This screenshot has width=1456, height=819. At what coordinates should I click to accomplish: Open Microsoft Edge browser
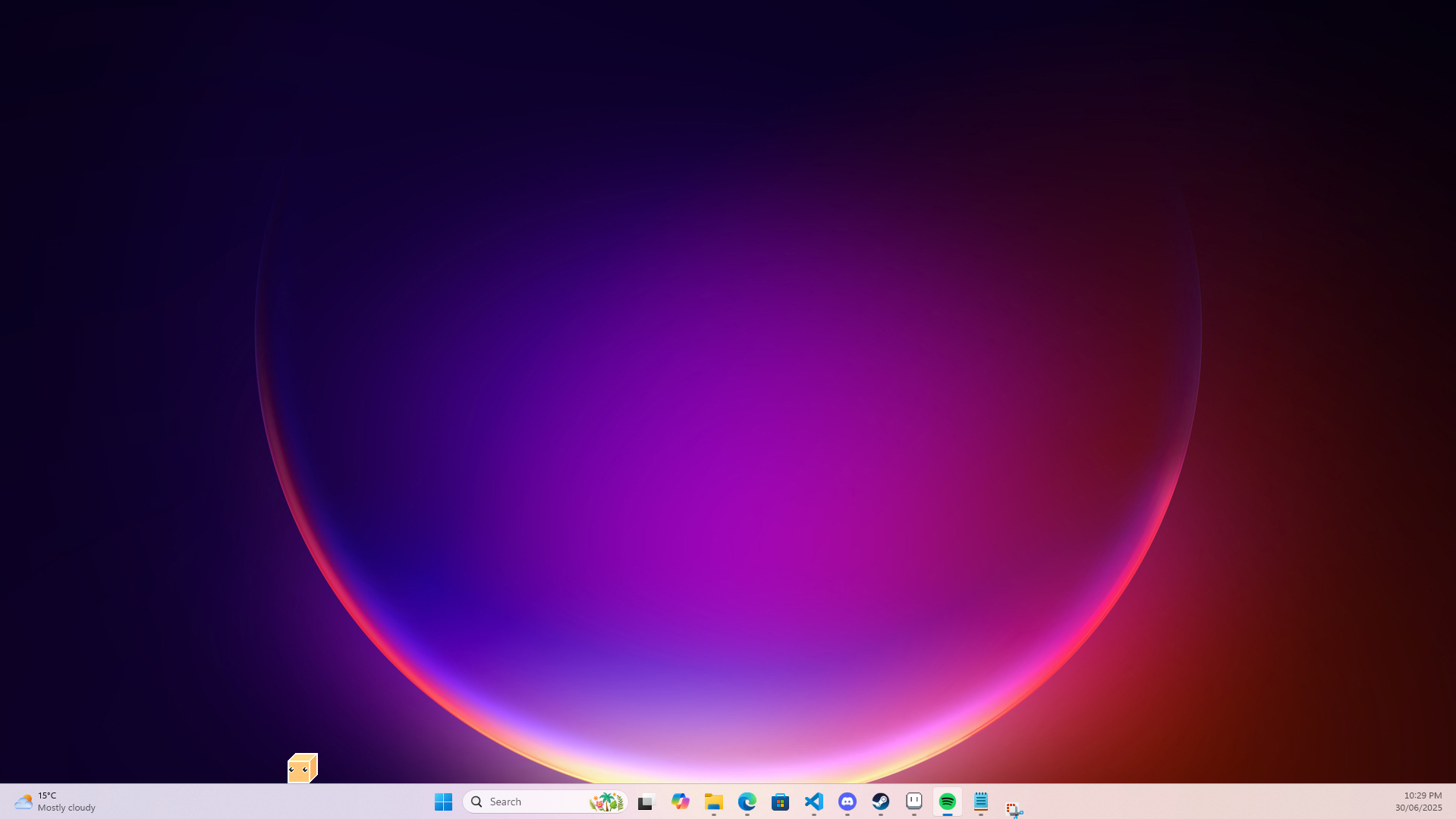coord(747,802)
